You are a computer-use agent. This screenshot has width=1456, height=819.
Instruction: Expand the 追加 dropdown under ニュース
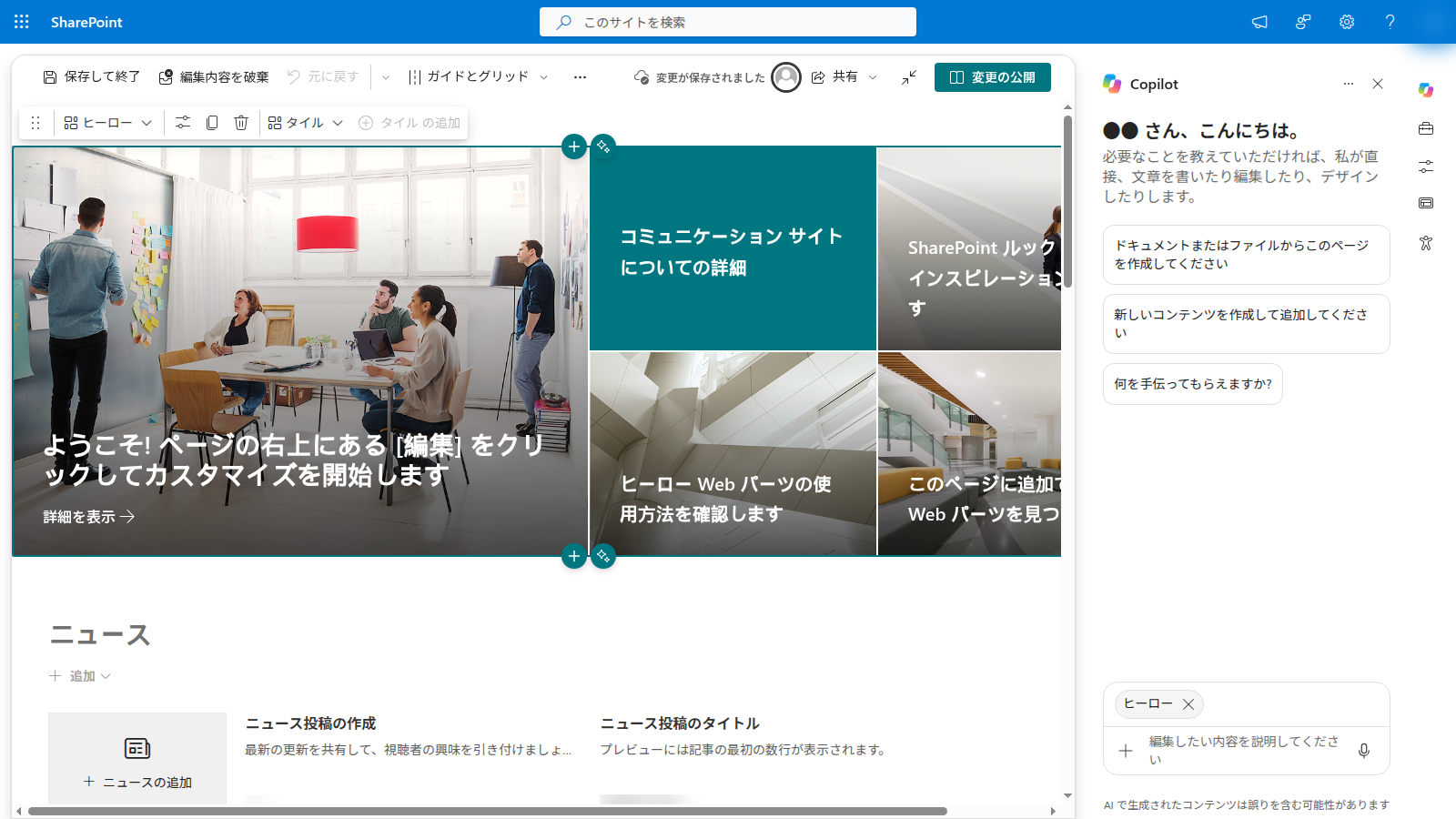click(x=80, y=676)
